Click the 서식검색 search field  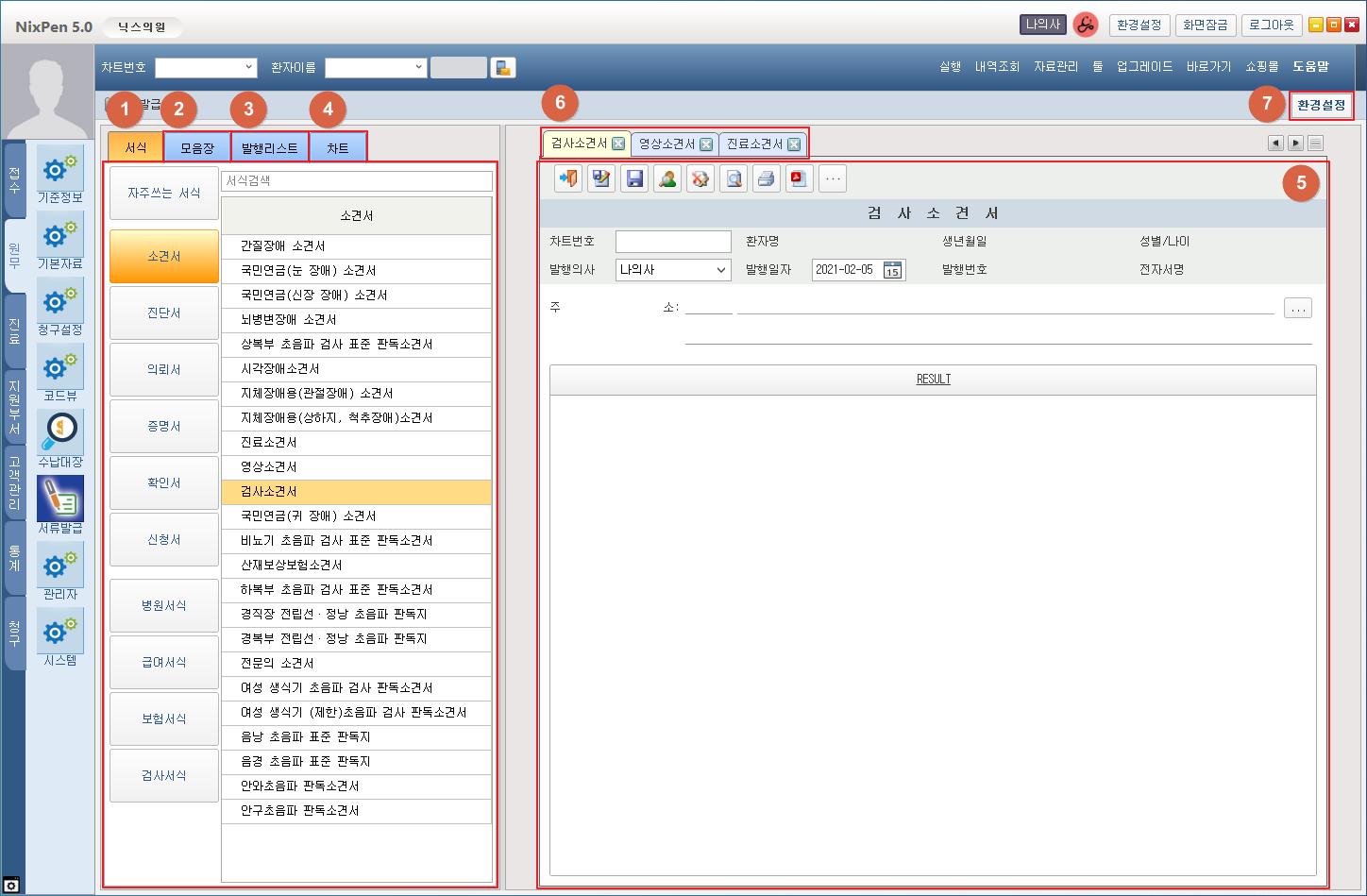(x=357, y=180)
